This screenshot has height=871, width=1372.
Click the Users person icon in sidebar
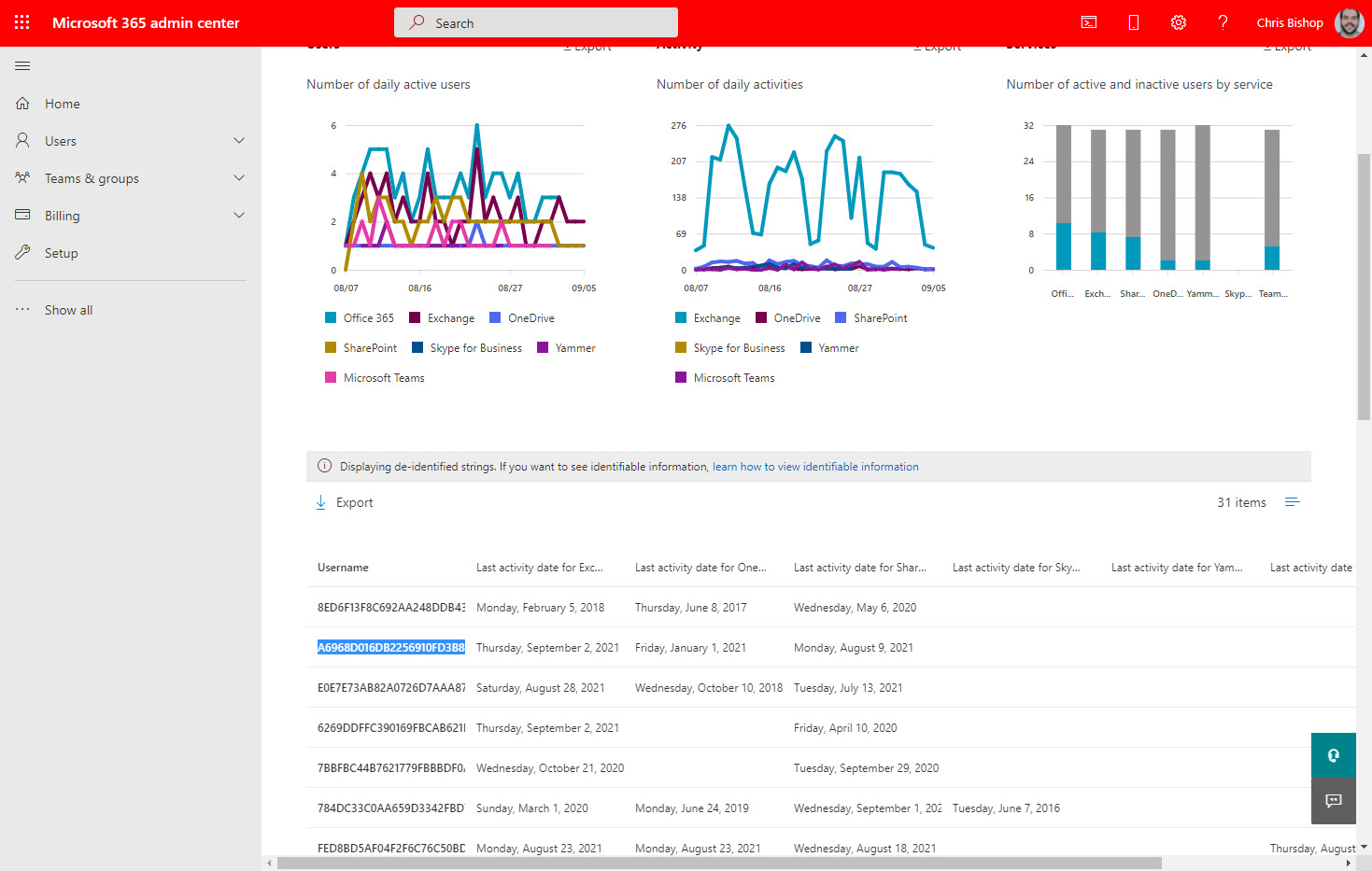pos(22,141)
